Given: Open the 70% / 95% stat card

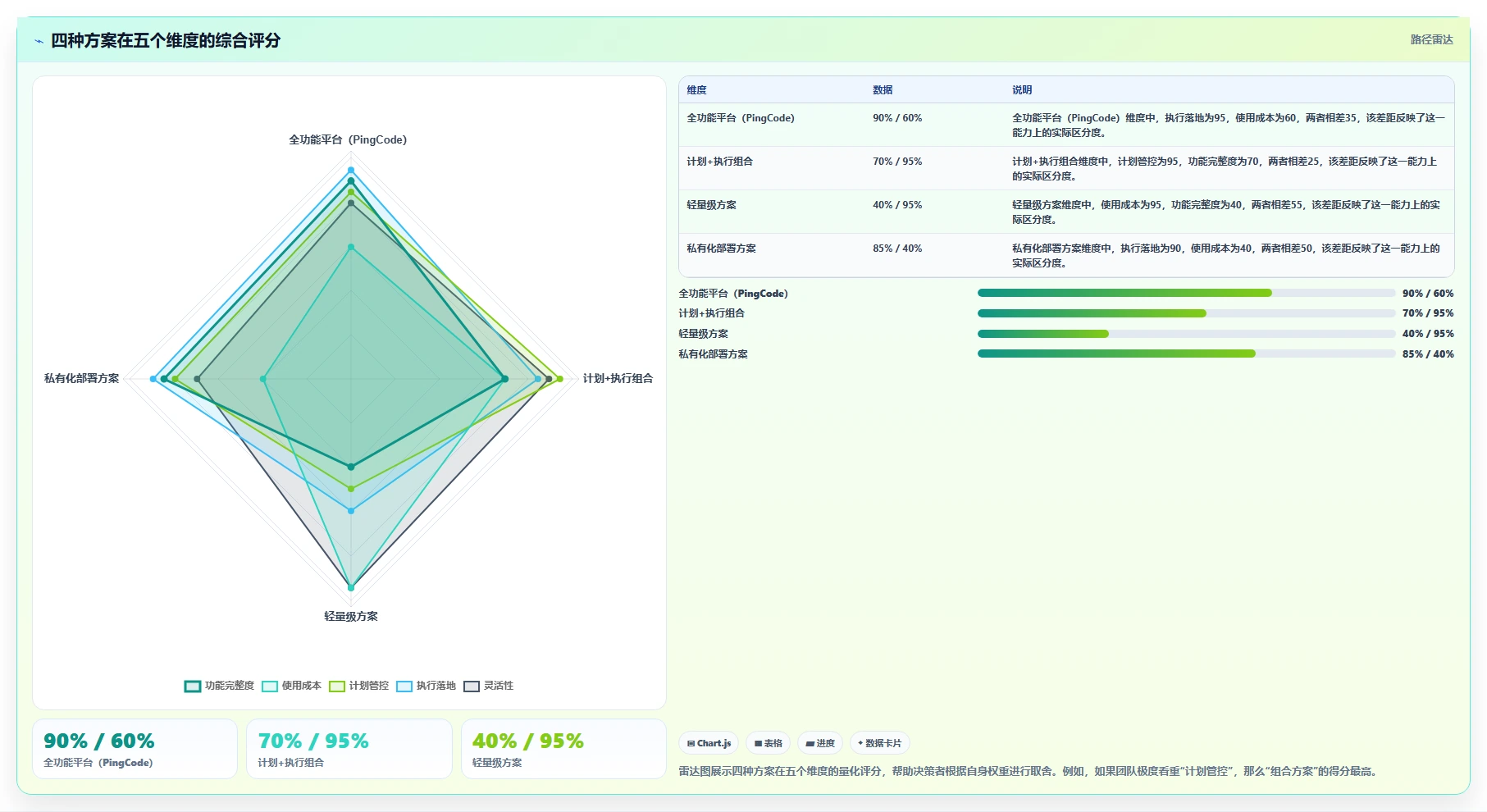Looking at the screenshot, I should [x=349, y=749].
